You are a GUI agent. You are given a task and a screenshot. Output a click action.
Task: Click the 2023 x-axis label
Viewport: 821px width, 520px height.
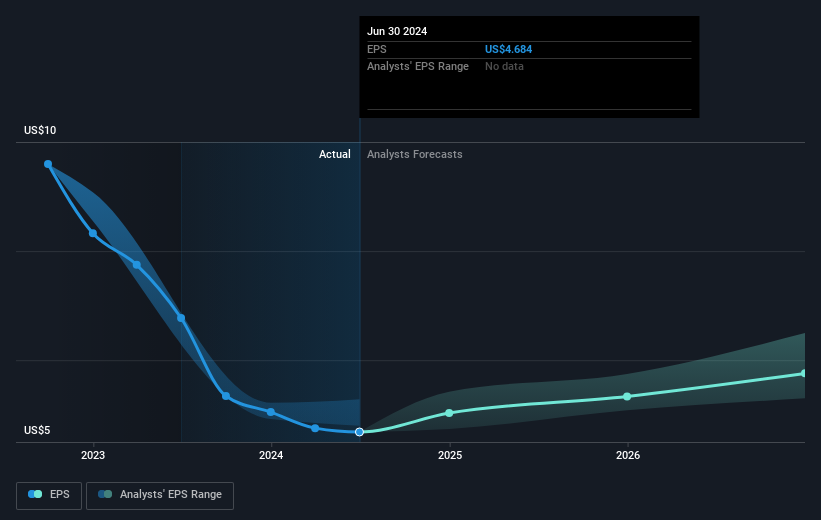tap(93, 455)
